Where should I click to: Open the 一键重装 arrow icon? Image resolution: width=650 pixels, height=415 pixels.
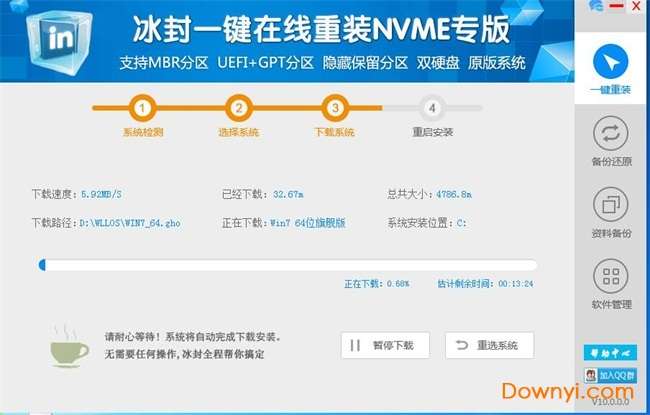(610, 62)
